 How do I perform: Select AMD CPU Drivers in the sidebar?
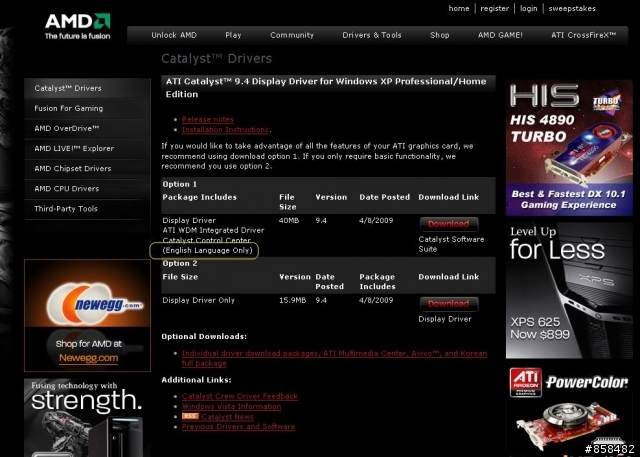pyautogui.click(x=87, y=189)
